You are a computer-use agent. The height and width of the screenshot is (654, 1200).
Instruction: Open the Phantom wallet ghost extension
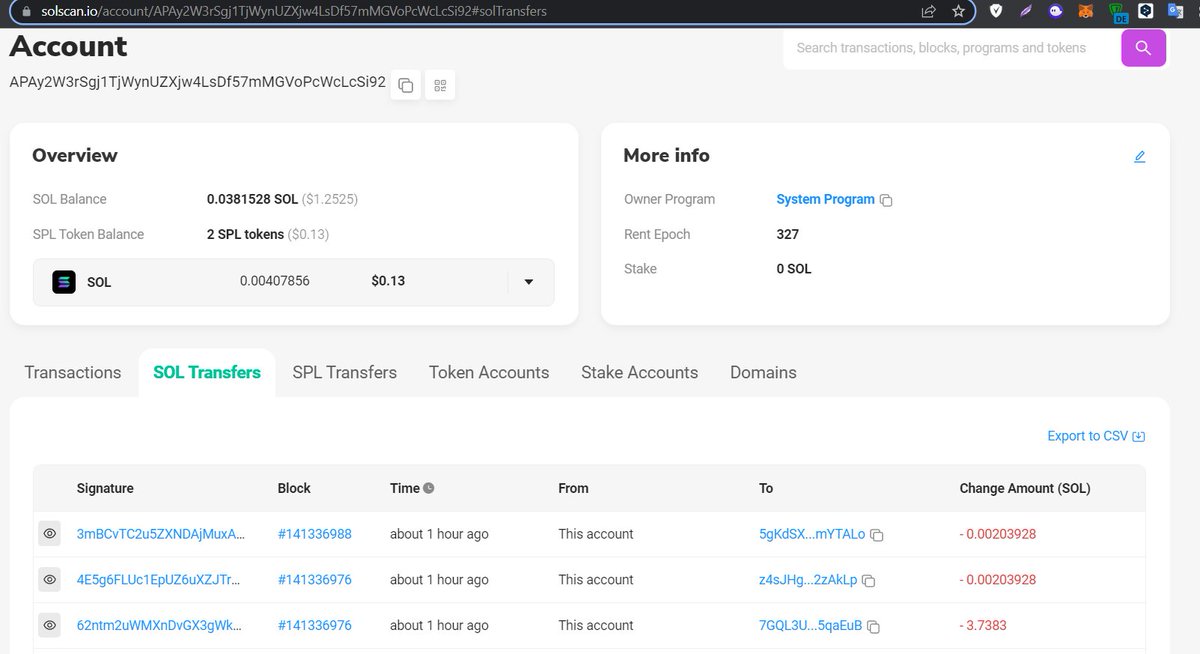[1055, 11]
